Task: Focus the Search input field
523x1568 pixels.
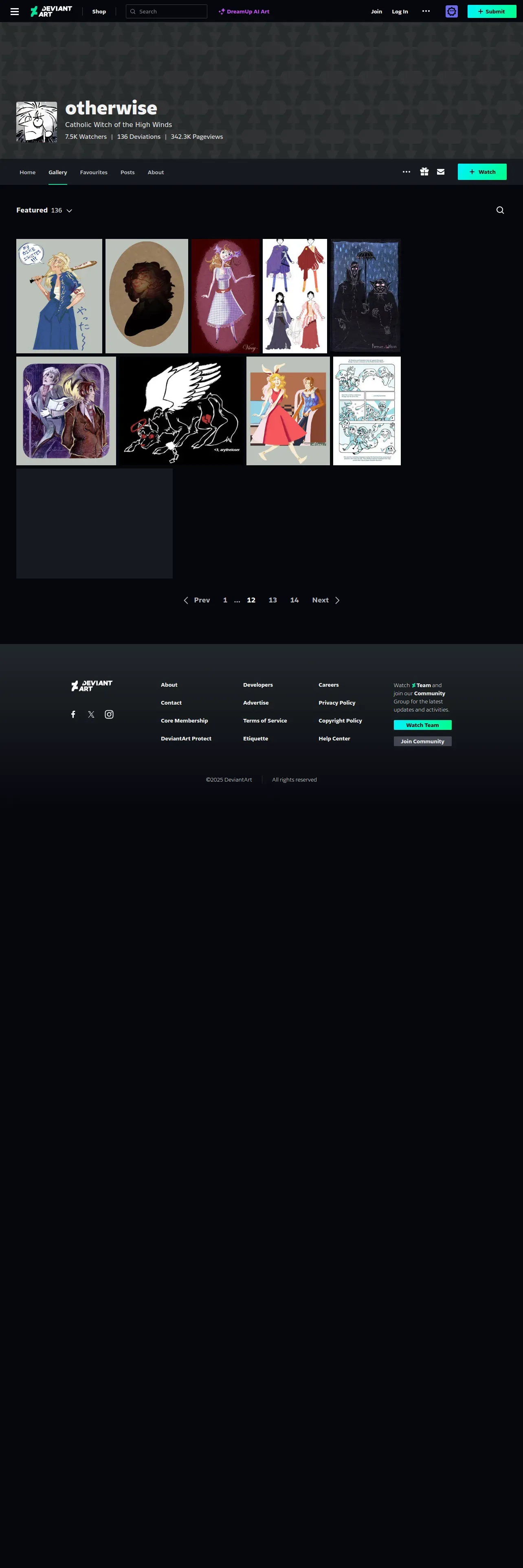Action: click(166, 11)
